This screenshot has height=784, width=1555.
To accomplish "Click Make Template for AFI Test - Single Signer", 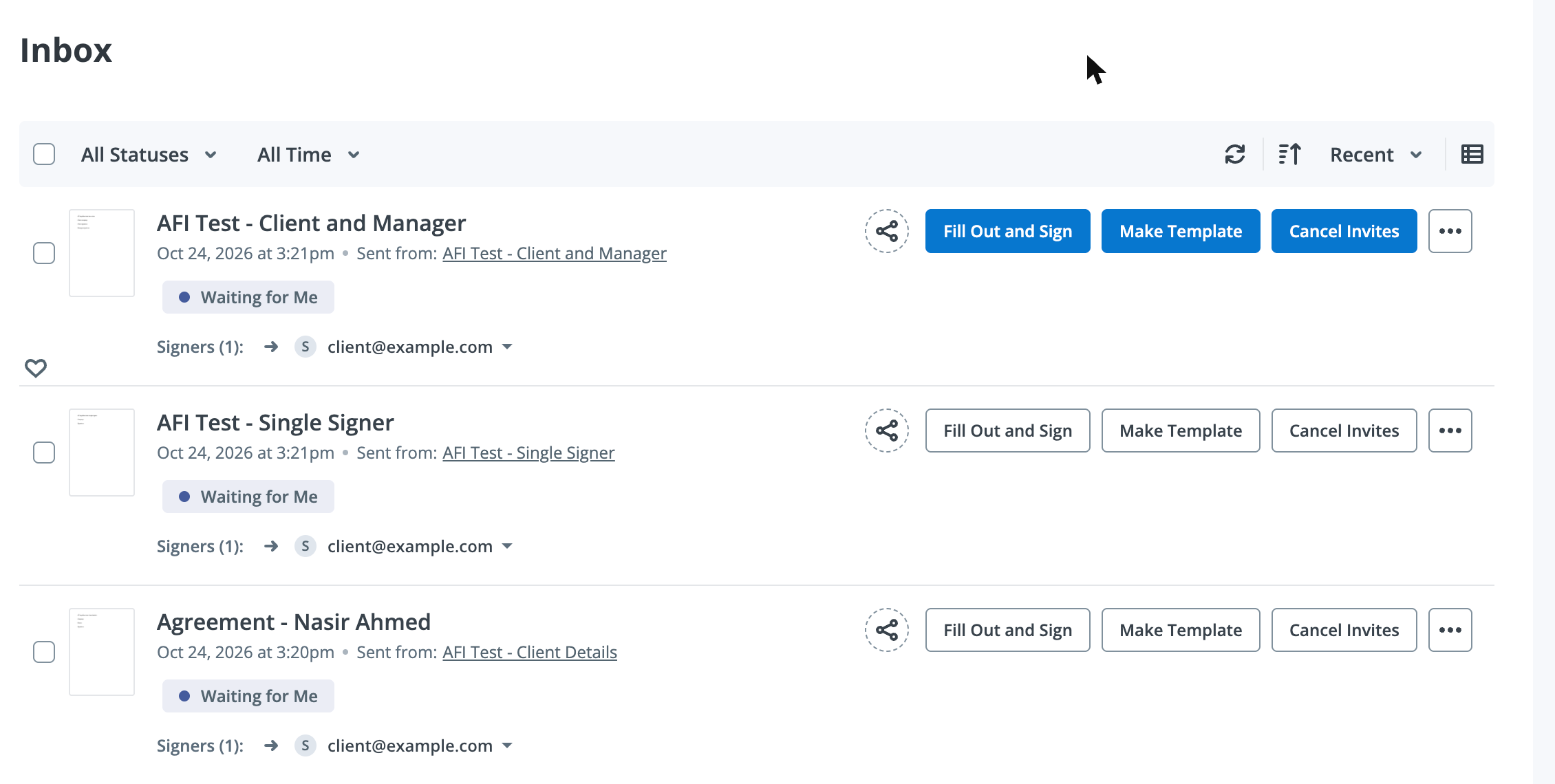I will pyautogui.click(x=1181, y=431).
